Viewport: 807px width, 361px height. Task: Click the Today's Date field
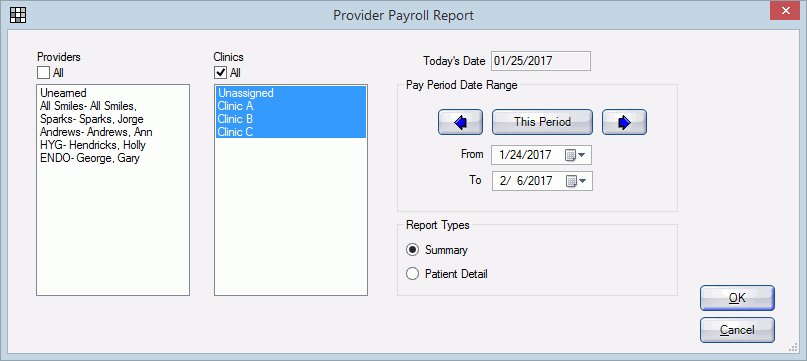click(x=541, y=61)
